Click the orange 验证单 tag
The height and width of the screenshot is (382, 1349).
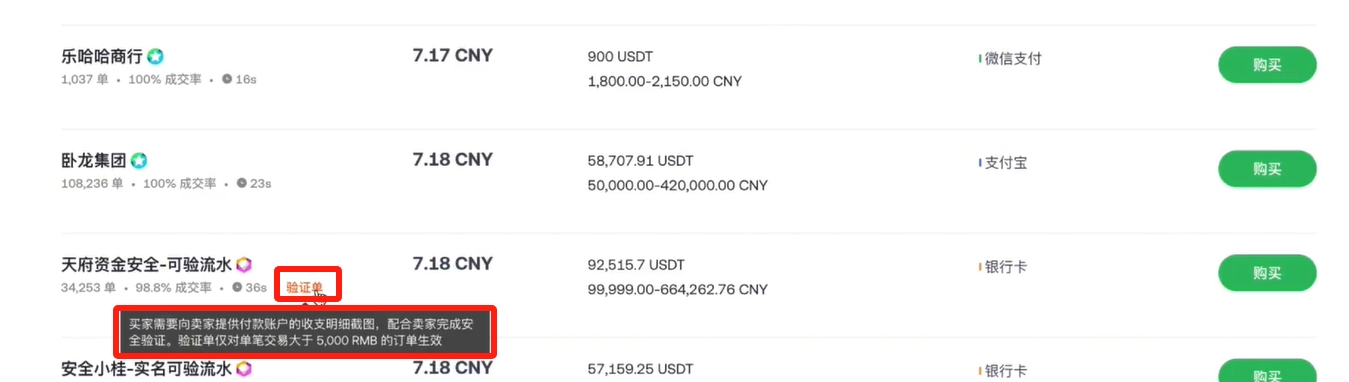tap(304, 287)
